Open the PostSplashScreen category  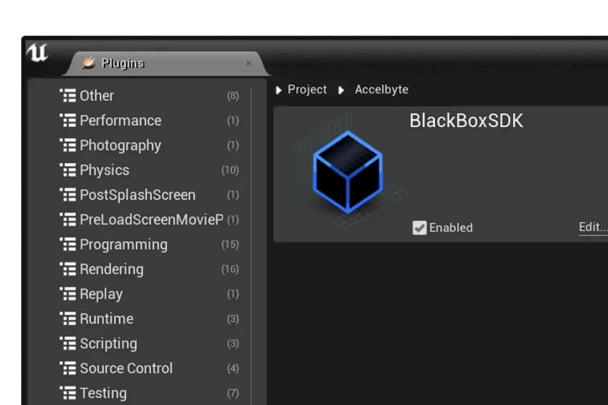pos(149,195)
